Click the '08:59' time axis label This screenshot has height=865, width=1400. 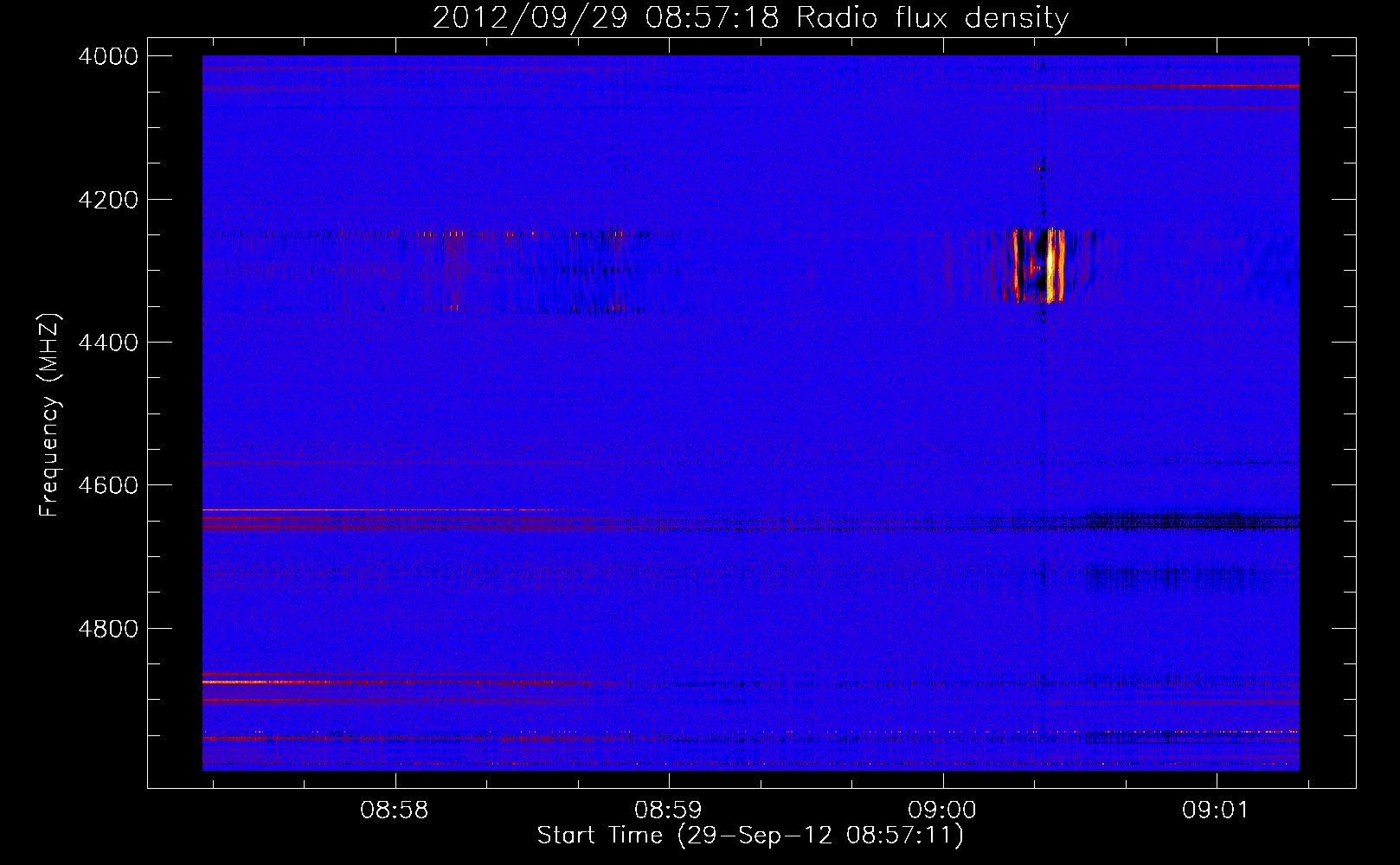click(x=668, y=811)
